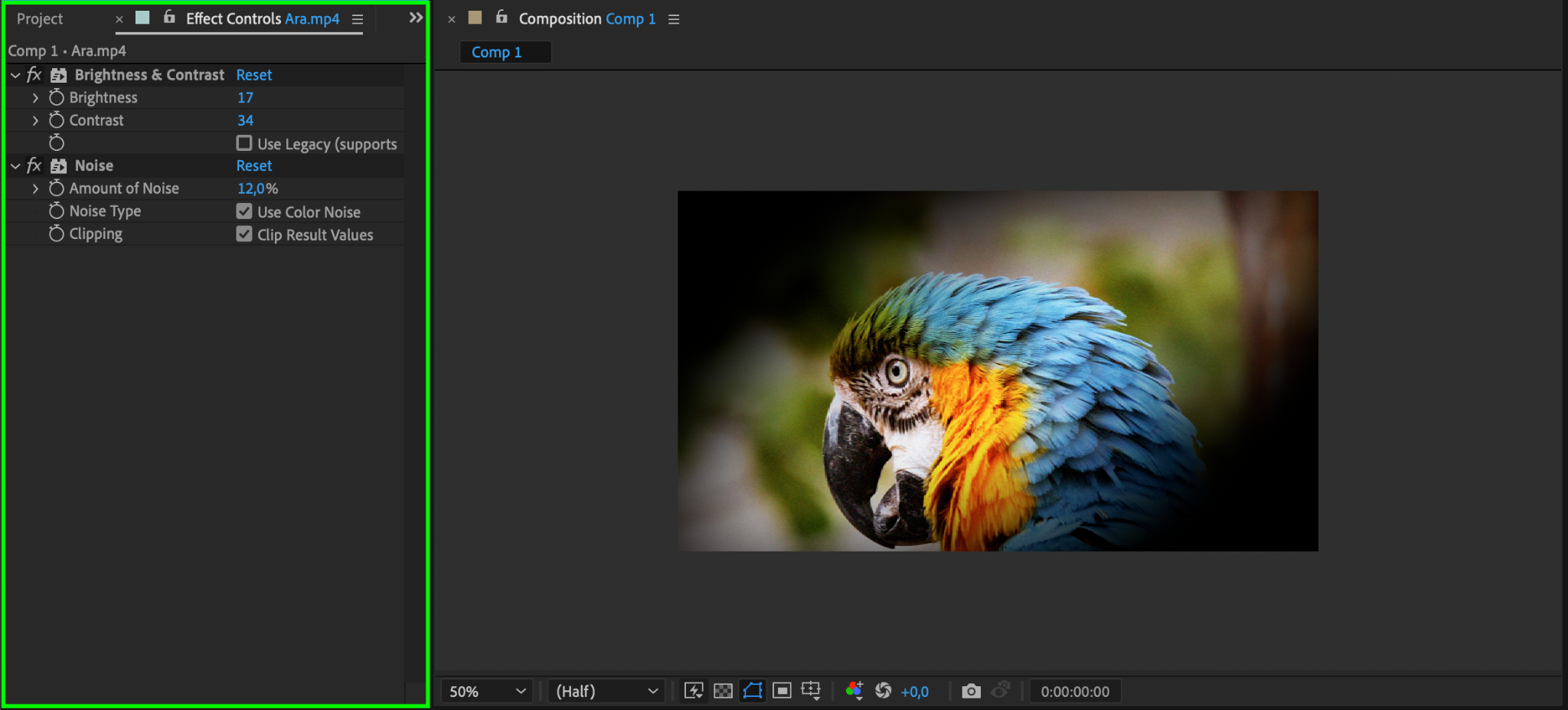Screen dimensions: 1568x710
Task: Reset the Noise effect
Action: (253, 165)
